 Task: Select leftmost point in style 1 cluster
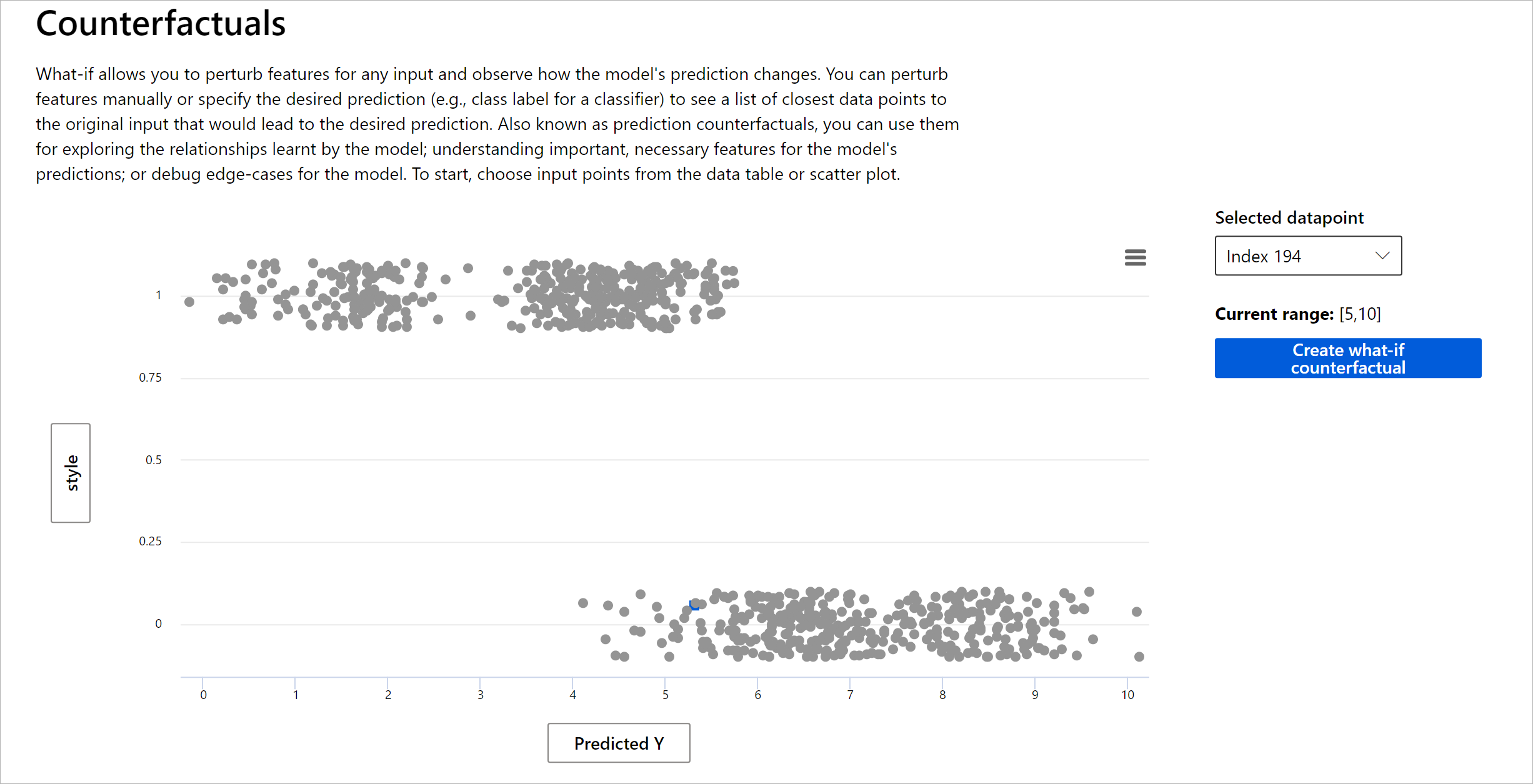point(189,302)
